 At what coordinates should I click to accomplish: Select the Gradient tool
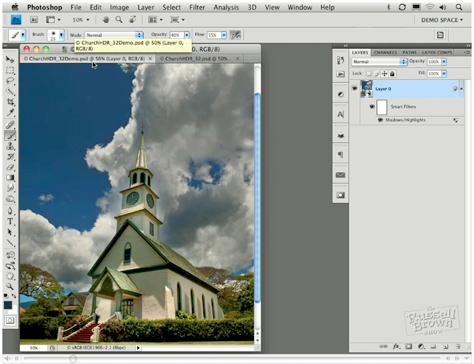pos(10,178)
